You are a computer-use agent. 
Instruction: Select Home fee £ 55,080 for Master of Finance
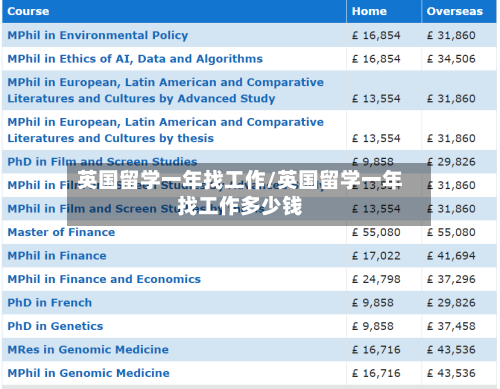(376, 232)
